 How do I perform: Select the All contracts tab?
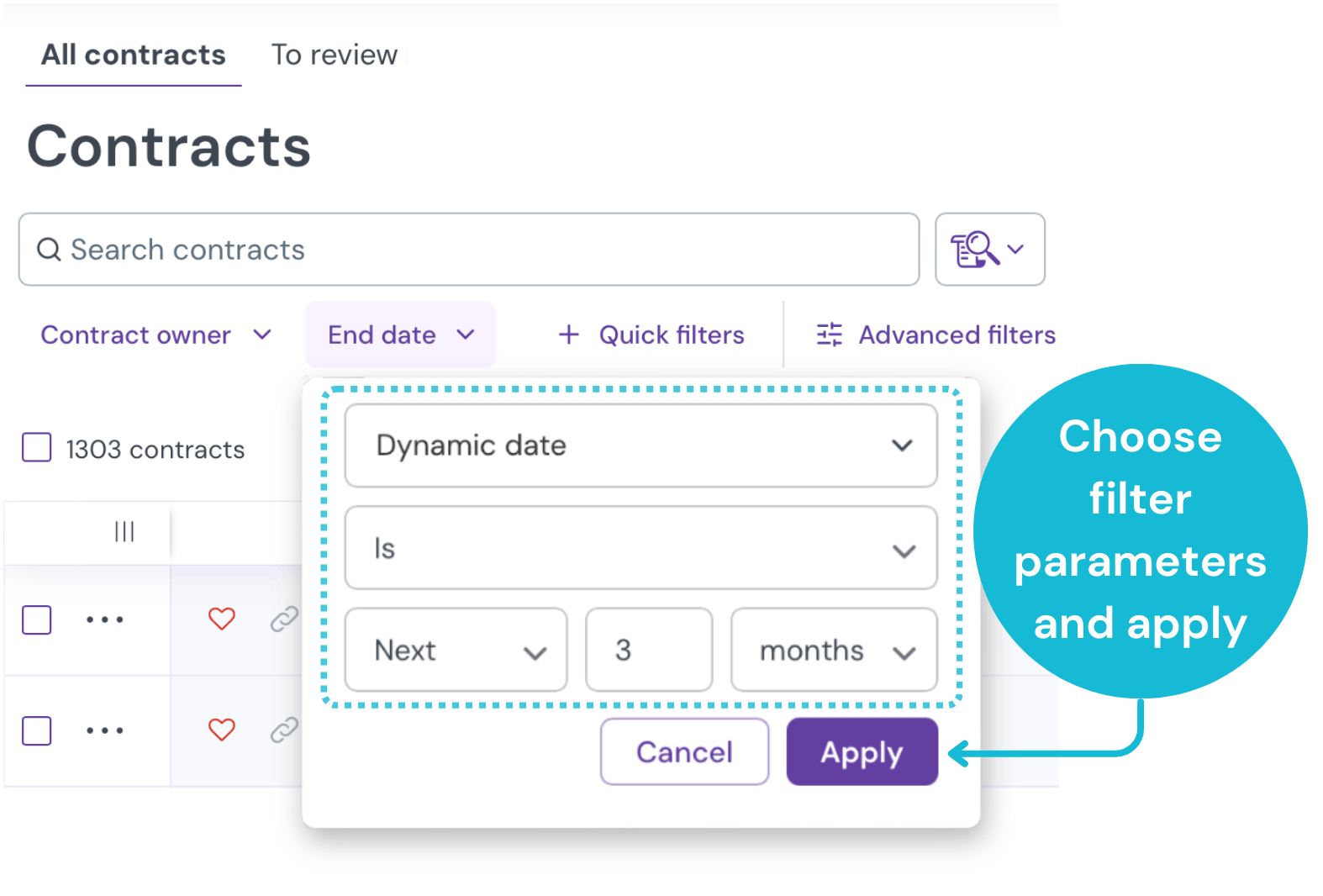coord(133,55)
